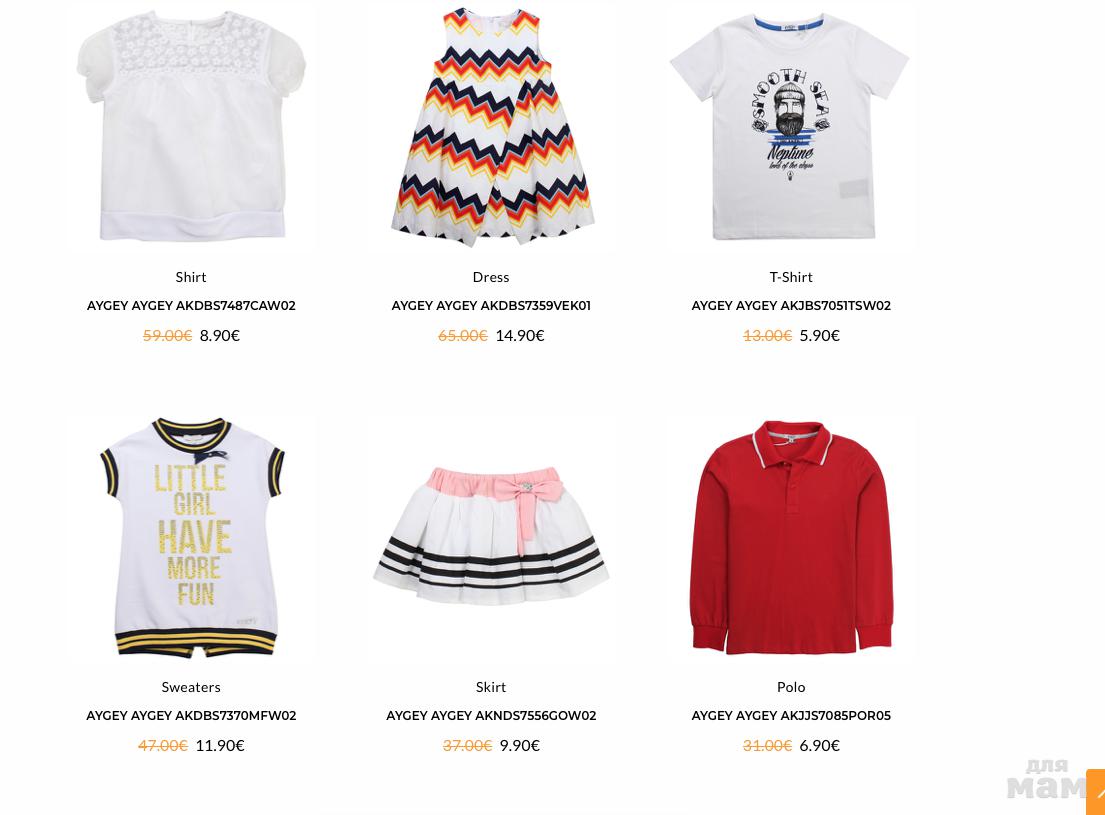Select the Shirt category label

[x=191, y=277]
